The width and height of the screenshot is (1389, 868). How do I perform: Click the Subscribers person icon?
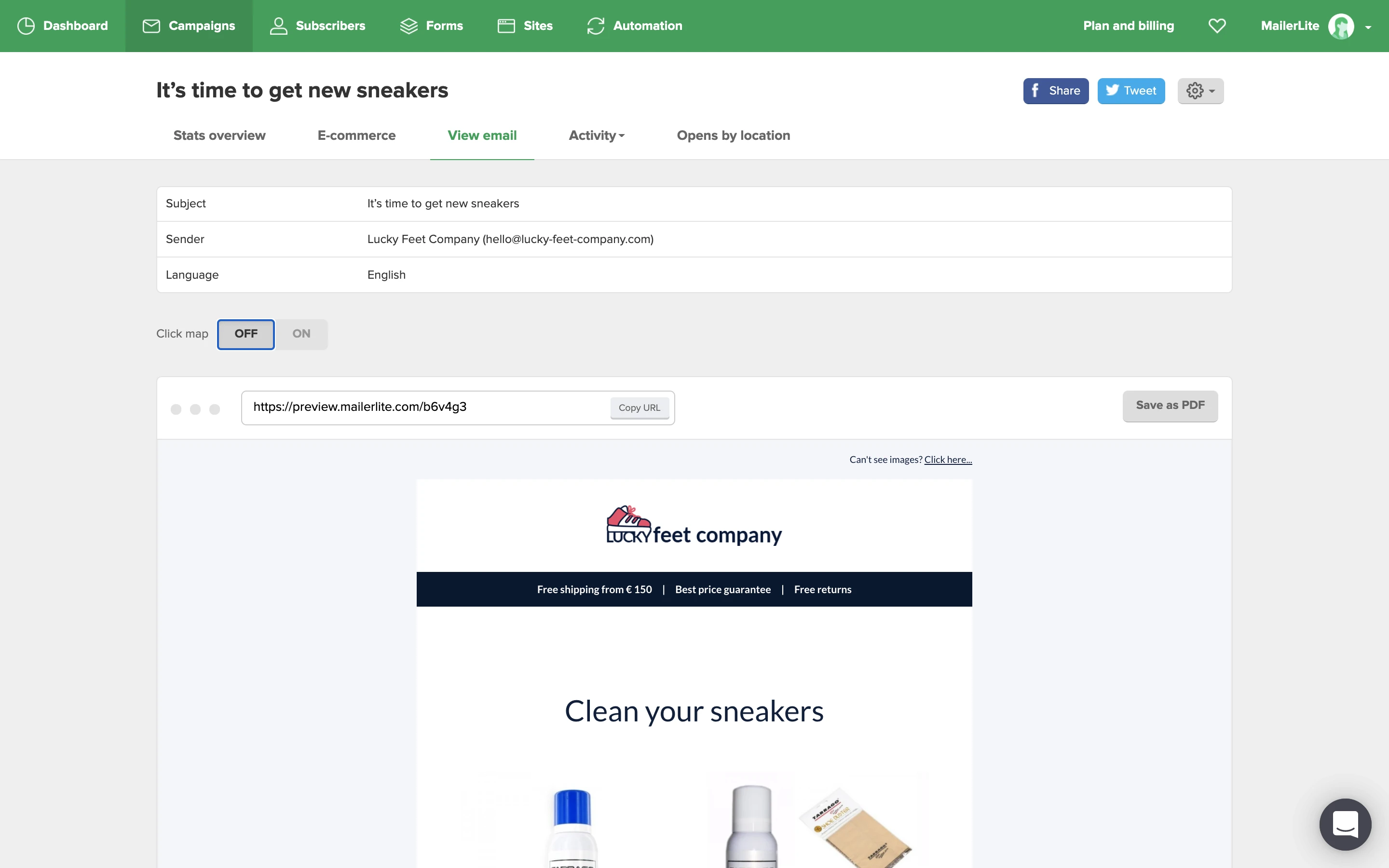pyautogui.click(x=278, y=26)
